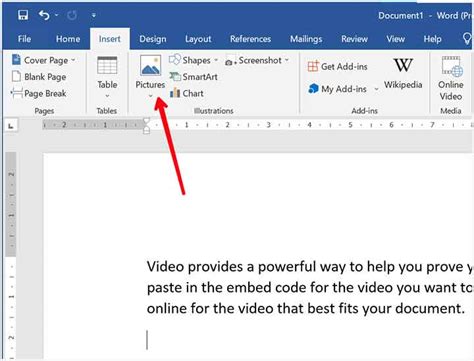Switch to the References tab
The width and height of the screenshot is (474, 361).
tap(250, 39)
